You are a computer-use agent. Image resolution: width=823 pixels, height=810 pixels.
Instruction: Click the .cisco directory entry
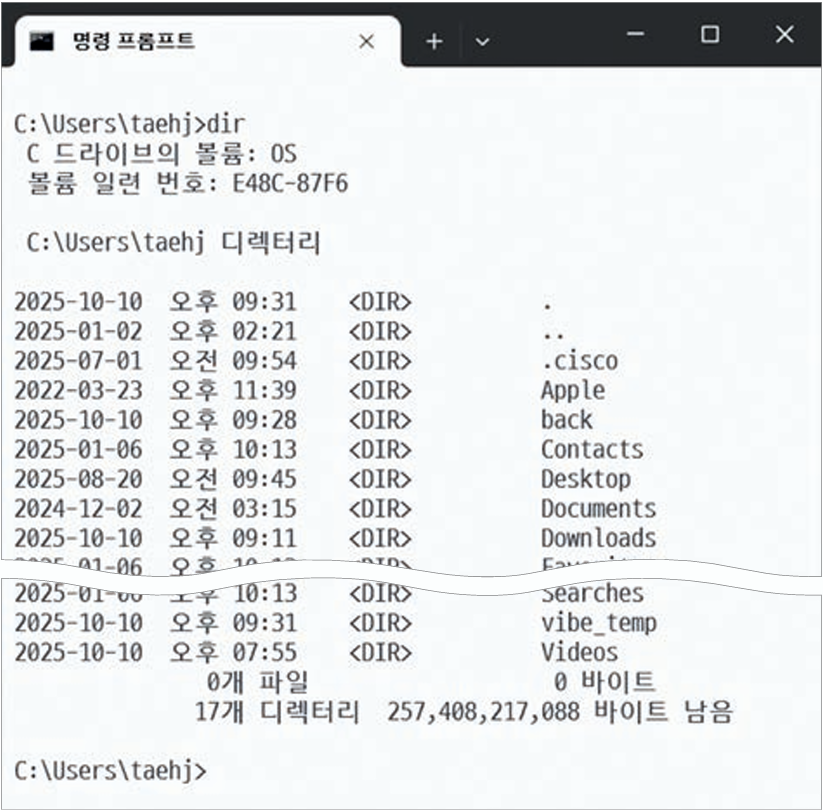pos(579,361)
